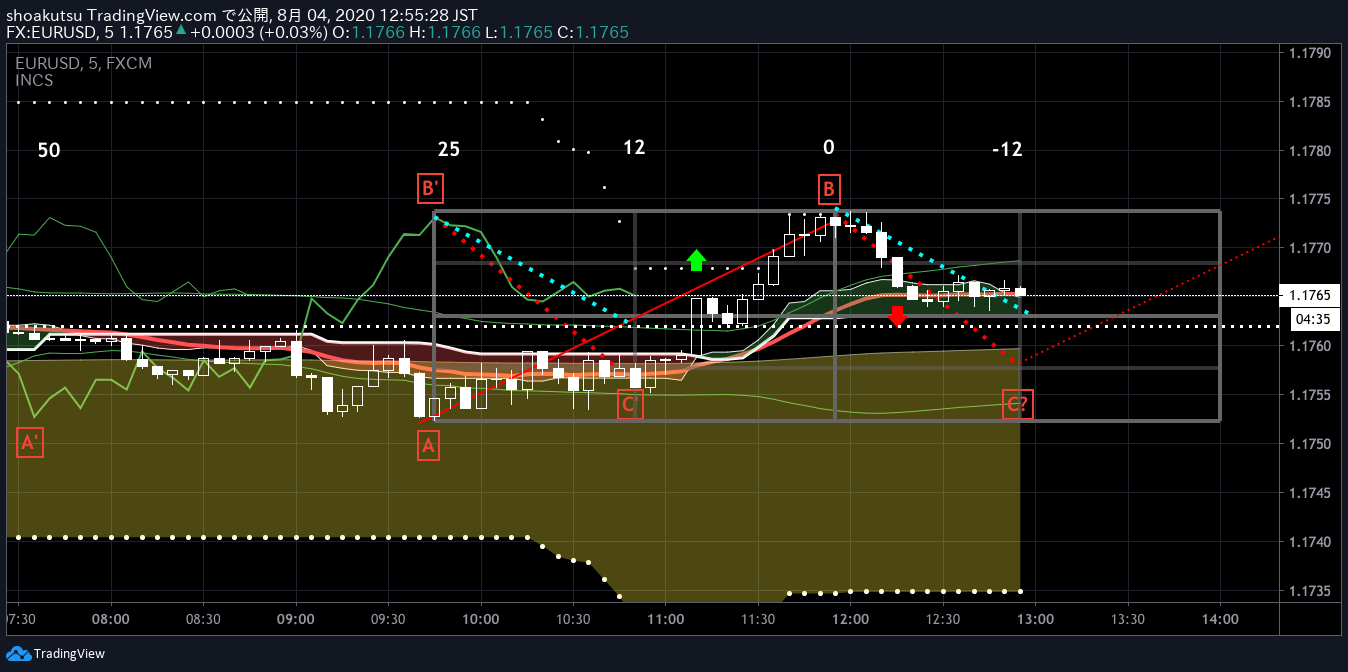1348x672 pixels.
Task: Click the white 25 number annotation
Action: [449, 150]
